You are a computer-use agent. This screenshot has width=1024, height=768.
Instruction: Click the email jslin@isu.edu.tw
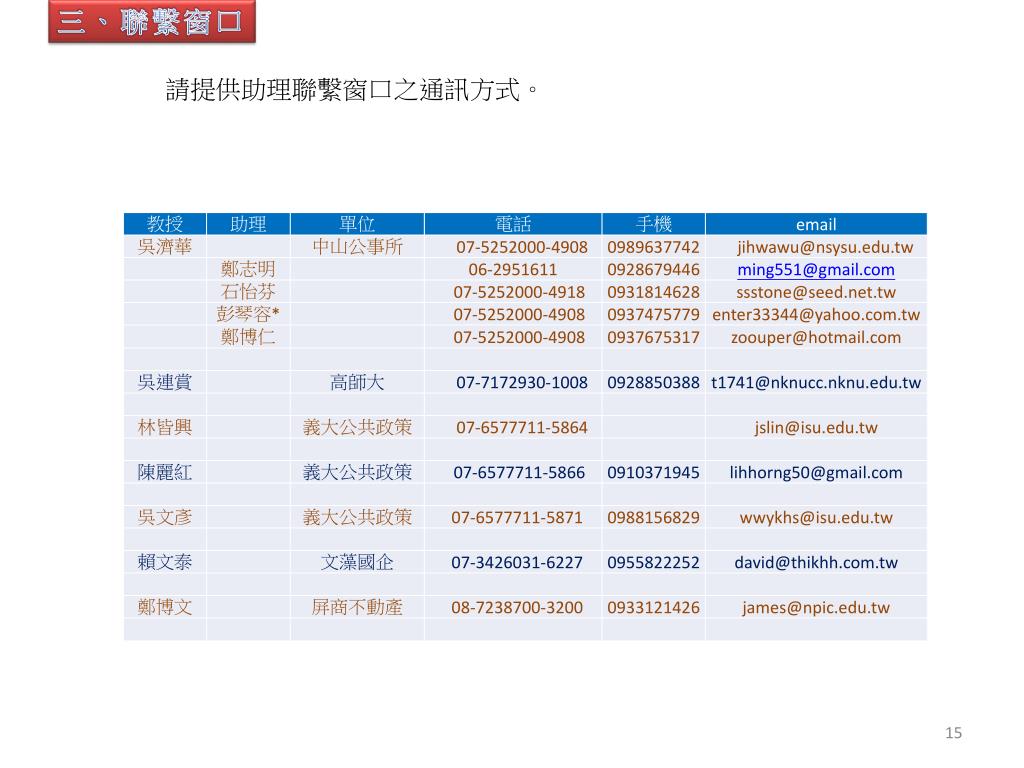pos(816,428)
